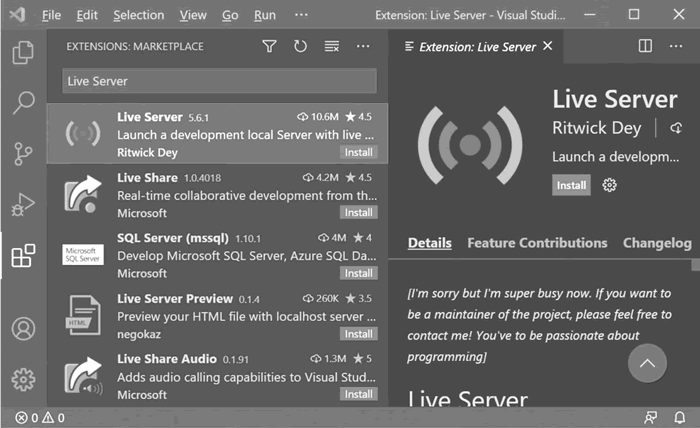This screenshot has height=428, width=700.
Task: Open the Manage gear in activity bar
Action: pos(23,380)
